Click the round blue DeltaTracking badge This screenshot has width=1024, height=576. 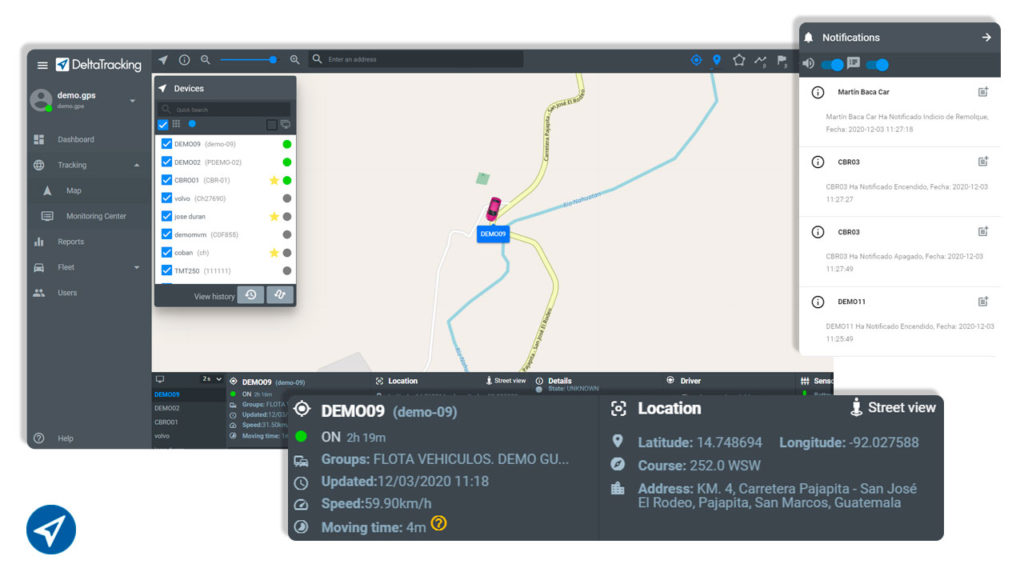point(51,530)
